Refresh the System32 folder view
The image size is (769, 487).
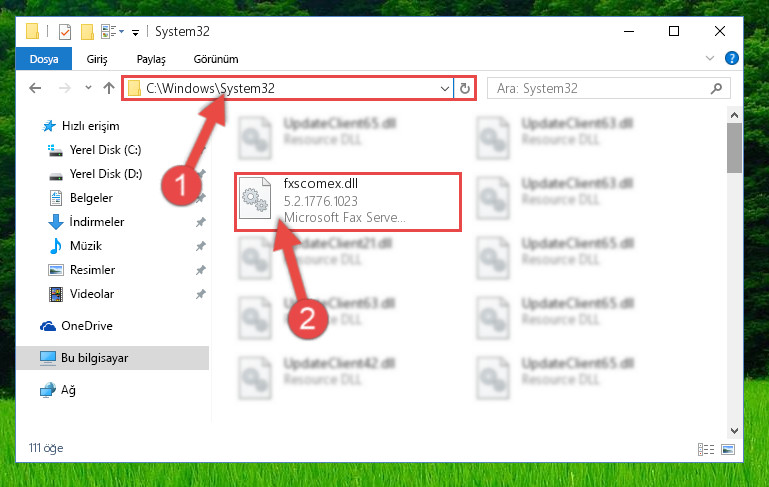pos(464,89)
